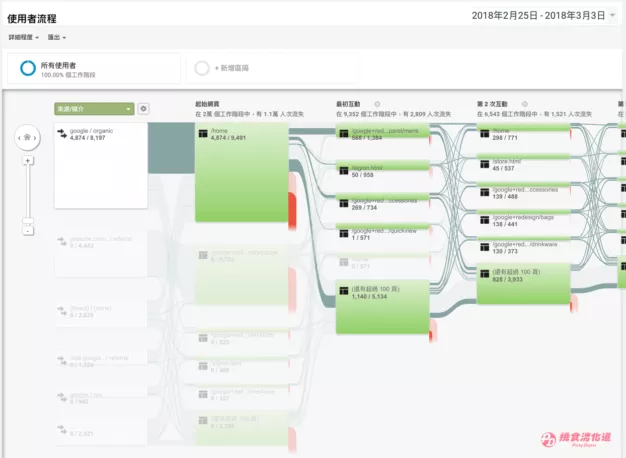Click the 第 2 次互動 column header
This screenshot has width=626, height=458.
492,104
